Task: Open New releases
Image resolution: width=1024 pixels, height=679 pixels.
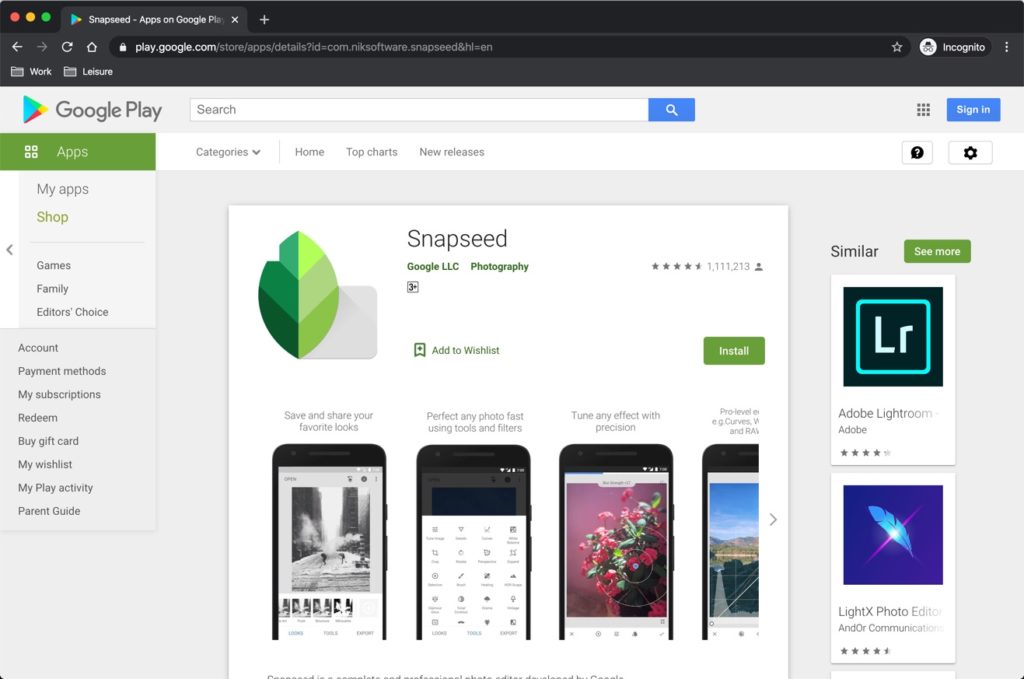Action: tap(452, 152)
